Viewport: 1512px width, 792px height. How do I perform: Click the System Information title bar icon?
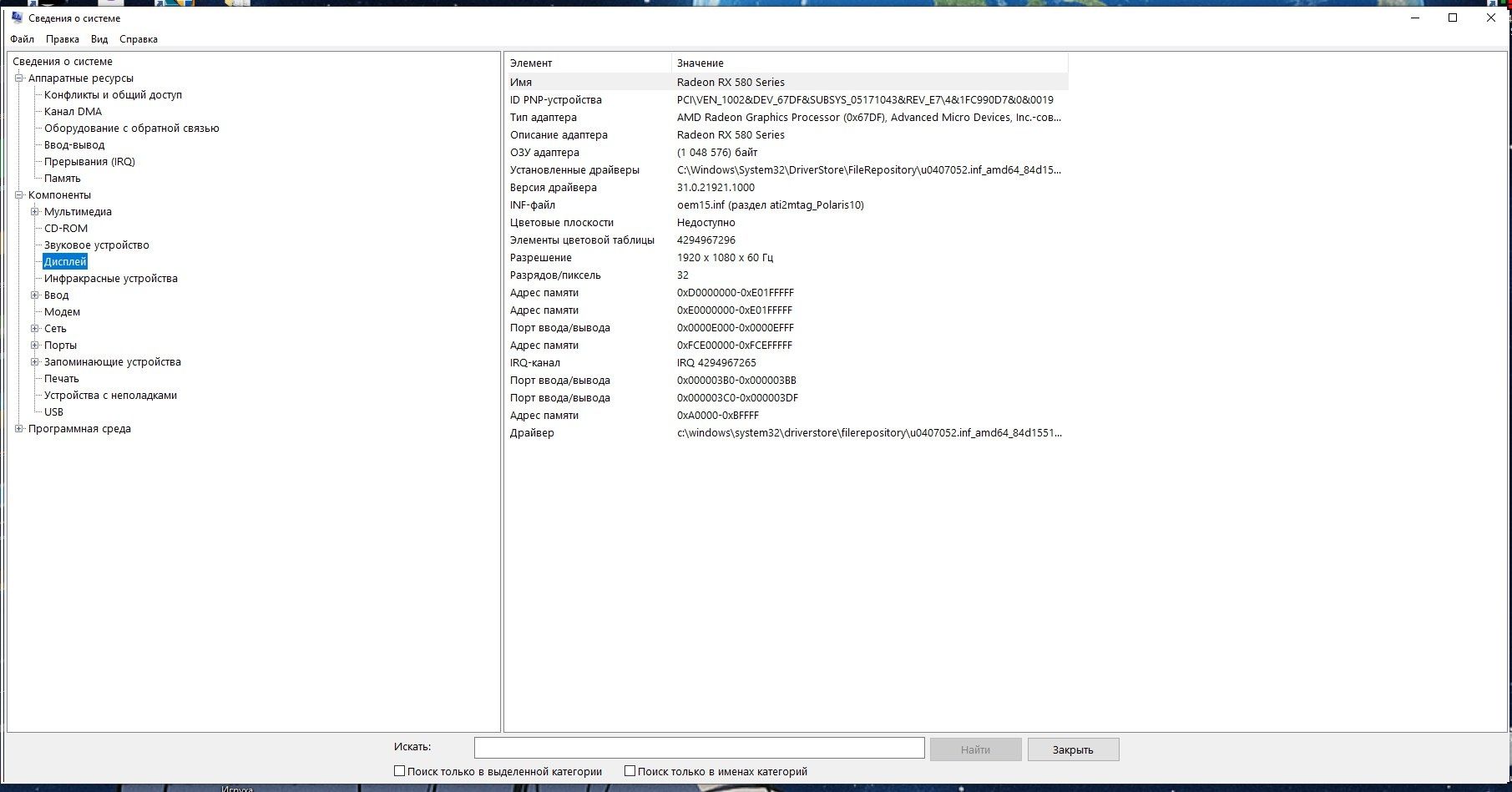click(x=18, y=18)
